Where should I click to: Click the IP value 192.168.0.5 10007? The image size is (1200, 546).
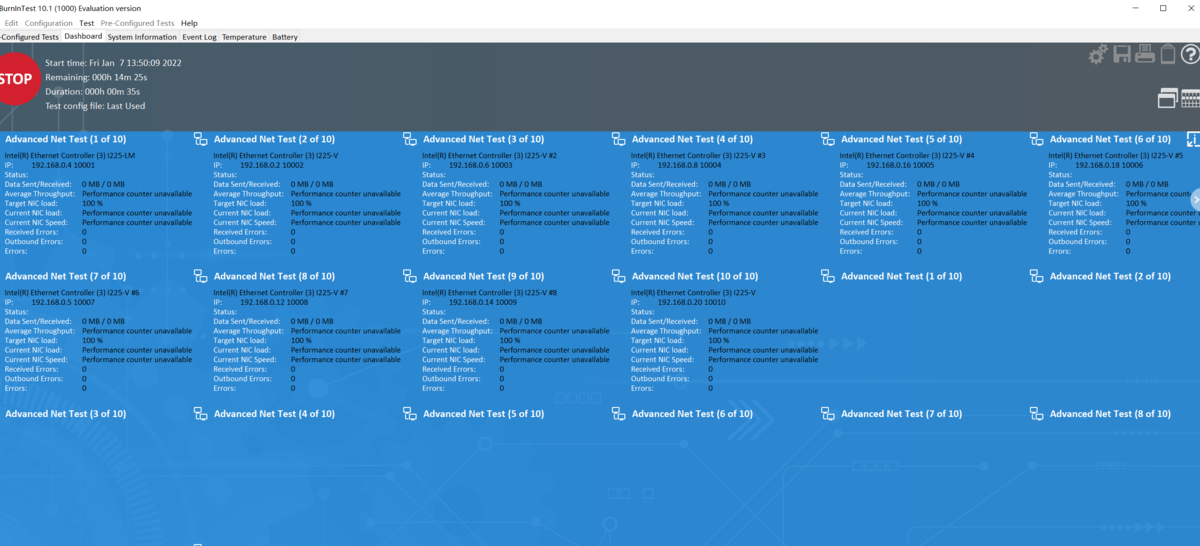(63, 302)
